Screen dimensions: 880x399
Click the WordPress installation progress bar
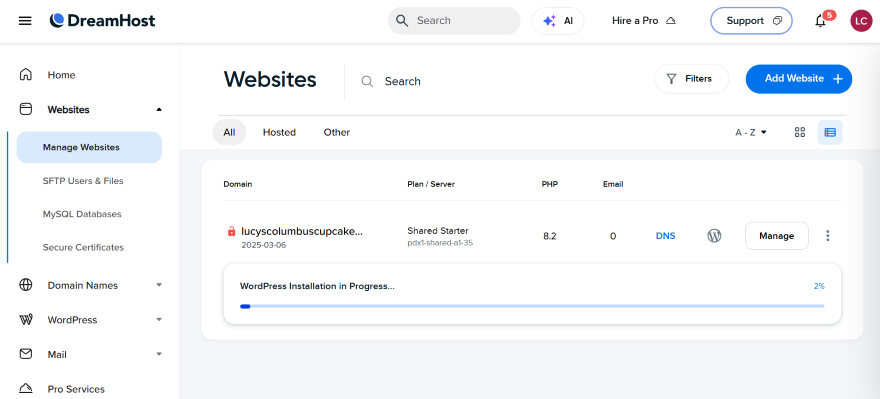click(x=532, y=306)
